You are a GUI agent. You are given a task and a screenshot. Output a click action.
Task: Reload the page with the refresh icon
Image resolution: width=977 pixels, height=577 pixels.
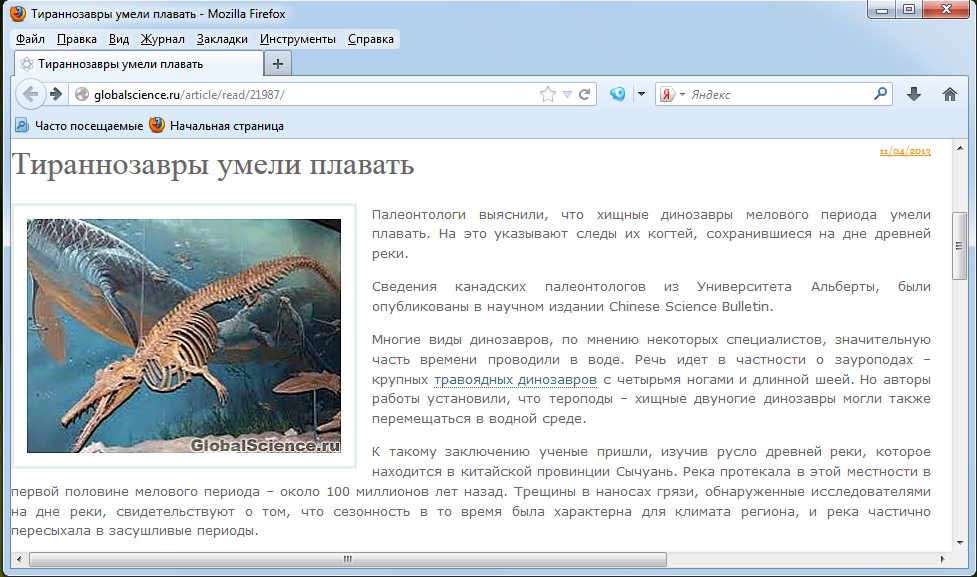(585, 94)
